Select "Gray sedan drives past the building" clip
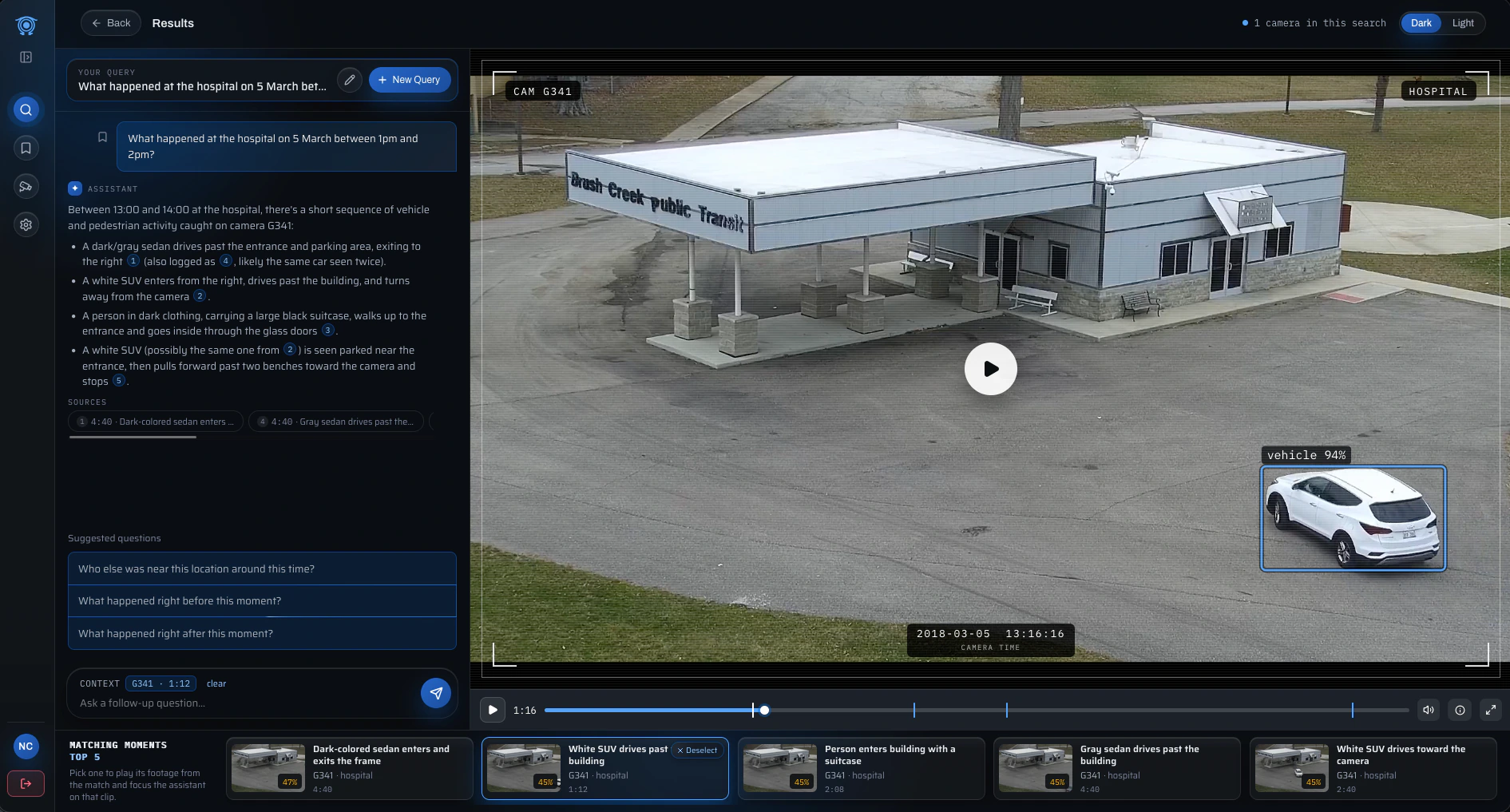1510x812 pixels. click(1116, 768)
